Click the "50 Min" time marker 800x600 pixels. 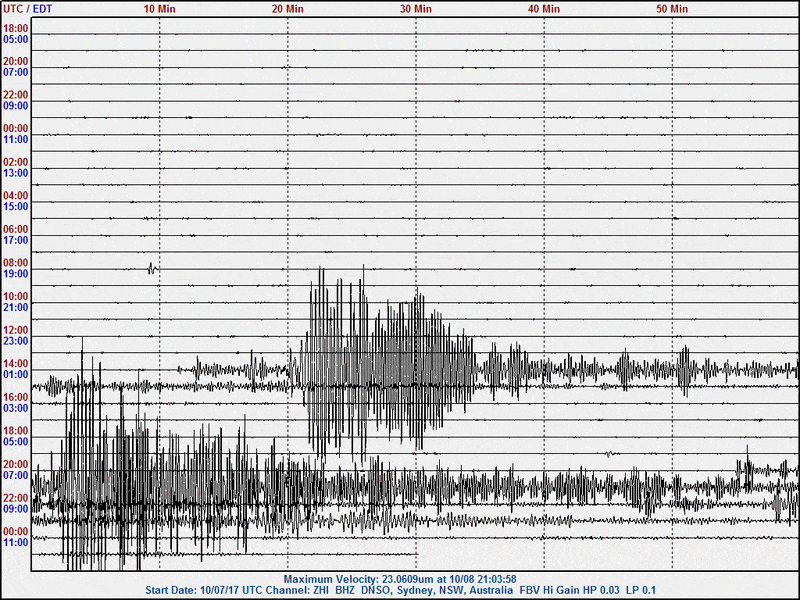[x=671, y=9]
